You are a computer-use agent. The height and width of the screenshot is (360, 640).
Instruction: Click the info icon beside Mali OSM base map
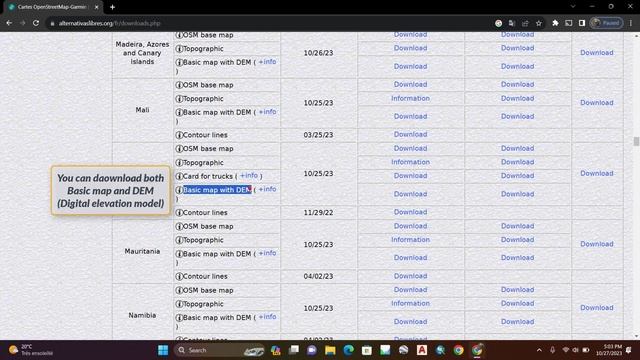tap(179, 85)
